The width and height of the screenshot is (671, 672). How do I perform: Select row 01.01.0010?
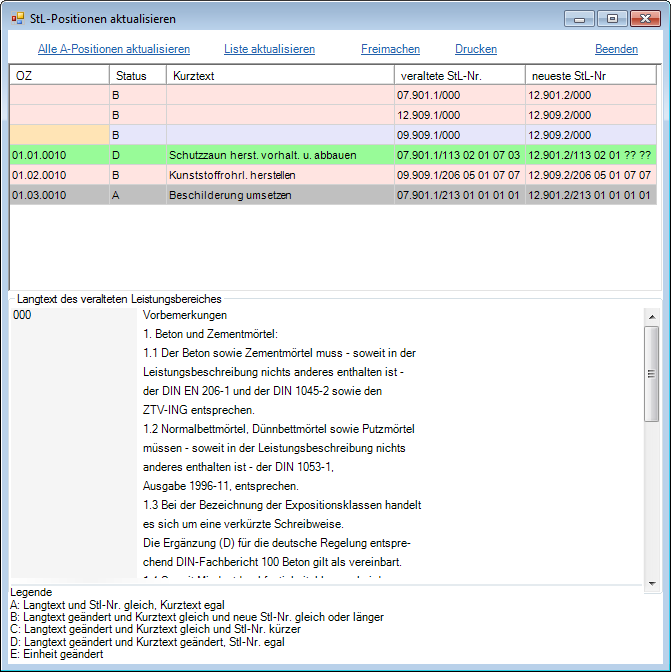point(333,155)
